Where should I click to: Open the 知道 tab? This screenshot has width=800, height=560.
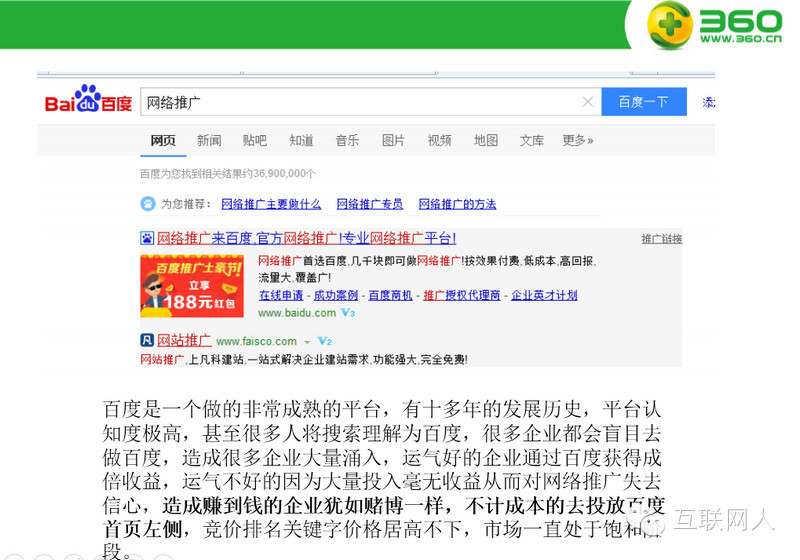tap(301, 140)
